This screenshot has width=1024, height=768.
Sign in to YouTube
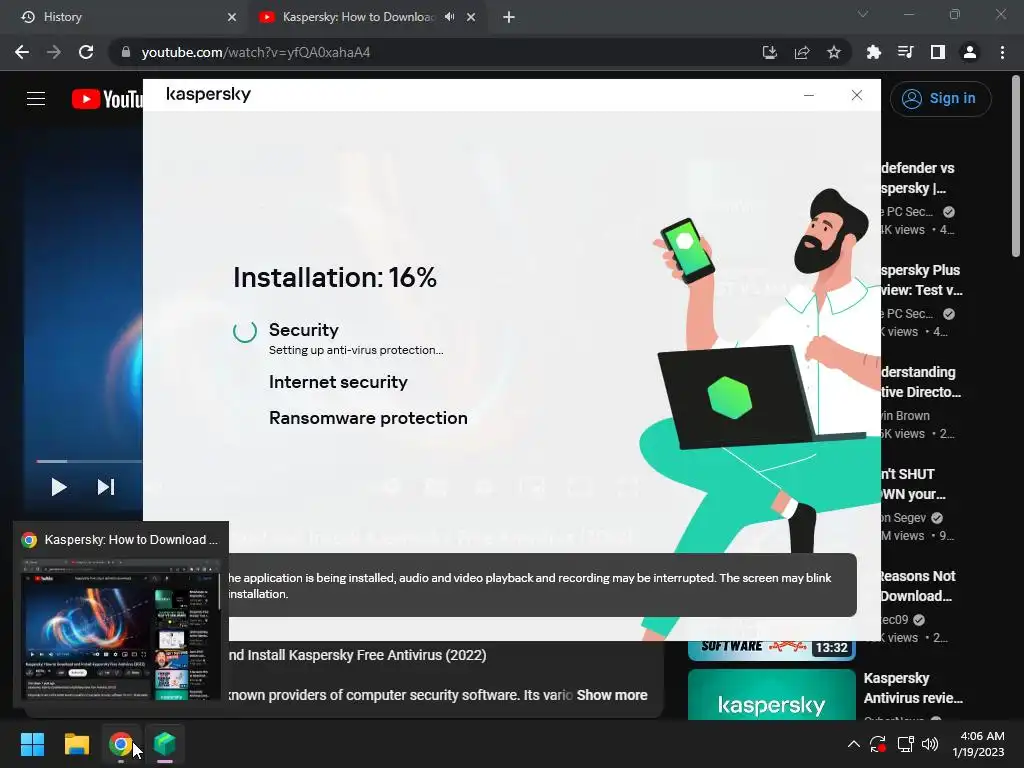(x=940, y=99)
